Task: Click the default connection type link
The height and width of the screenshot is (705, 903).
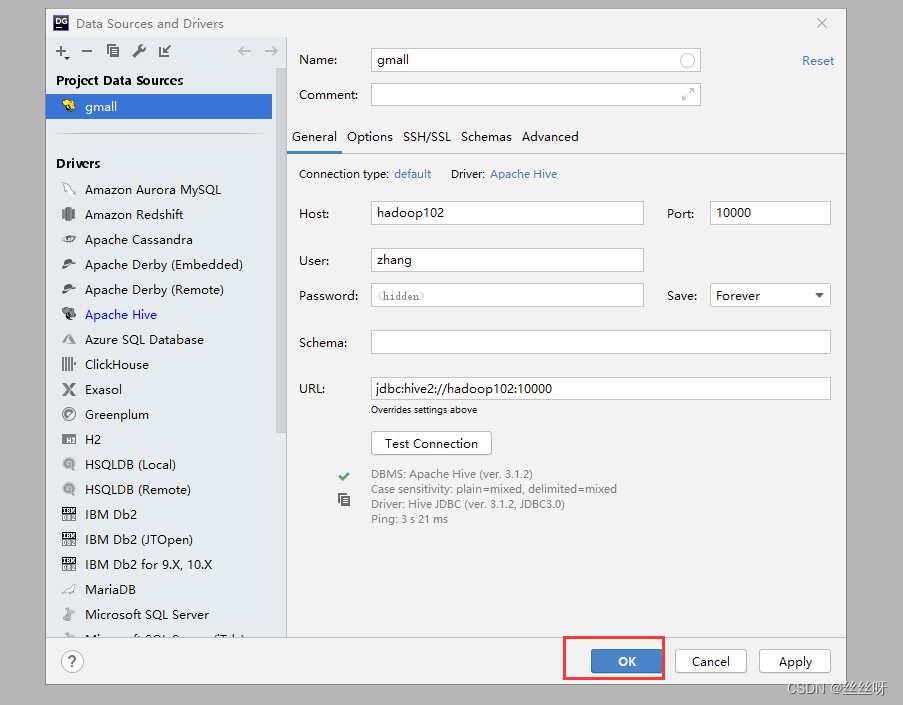Action: pos(412,174)
